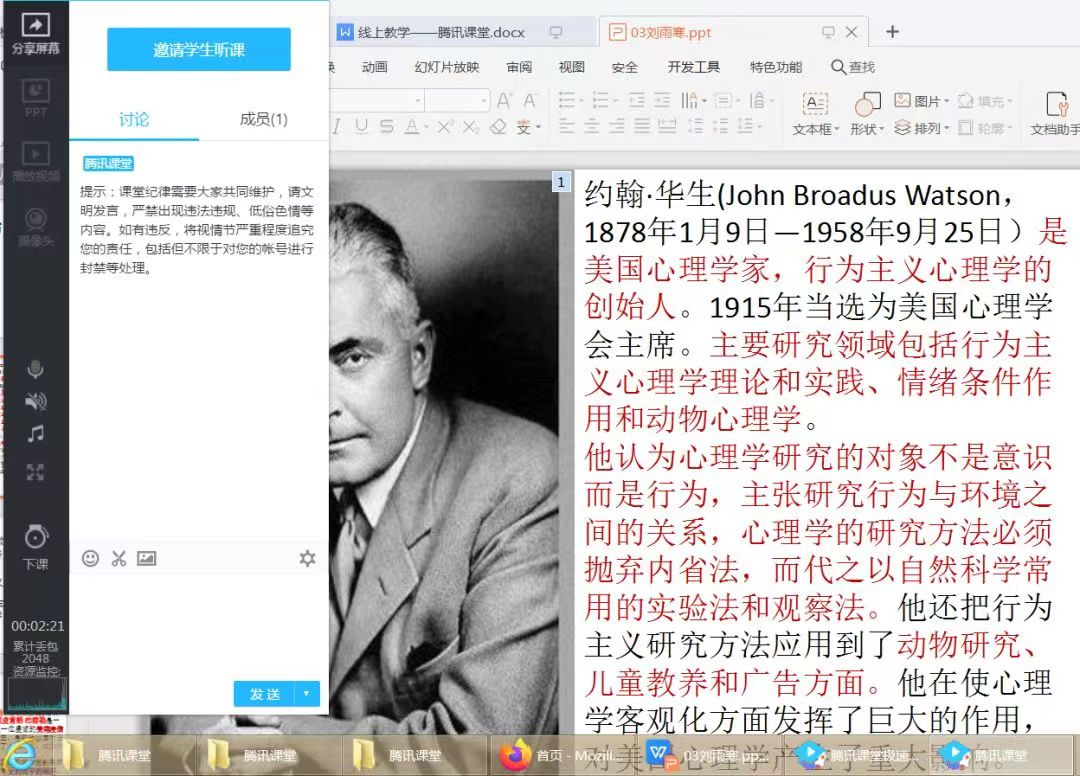
Task: Click the invite students (邀请学生听课) button
Action: [x=199, y=49]
